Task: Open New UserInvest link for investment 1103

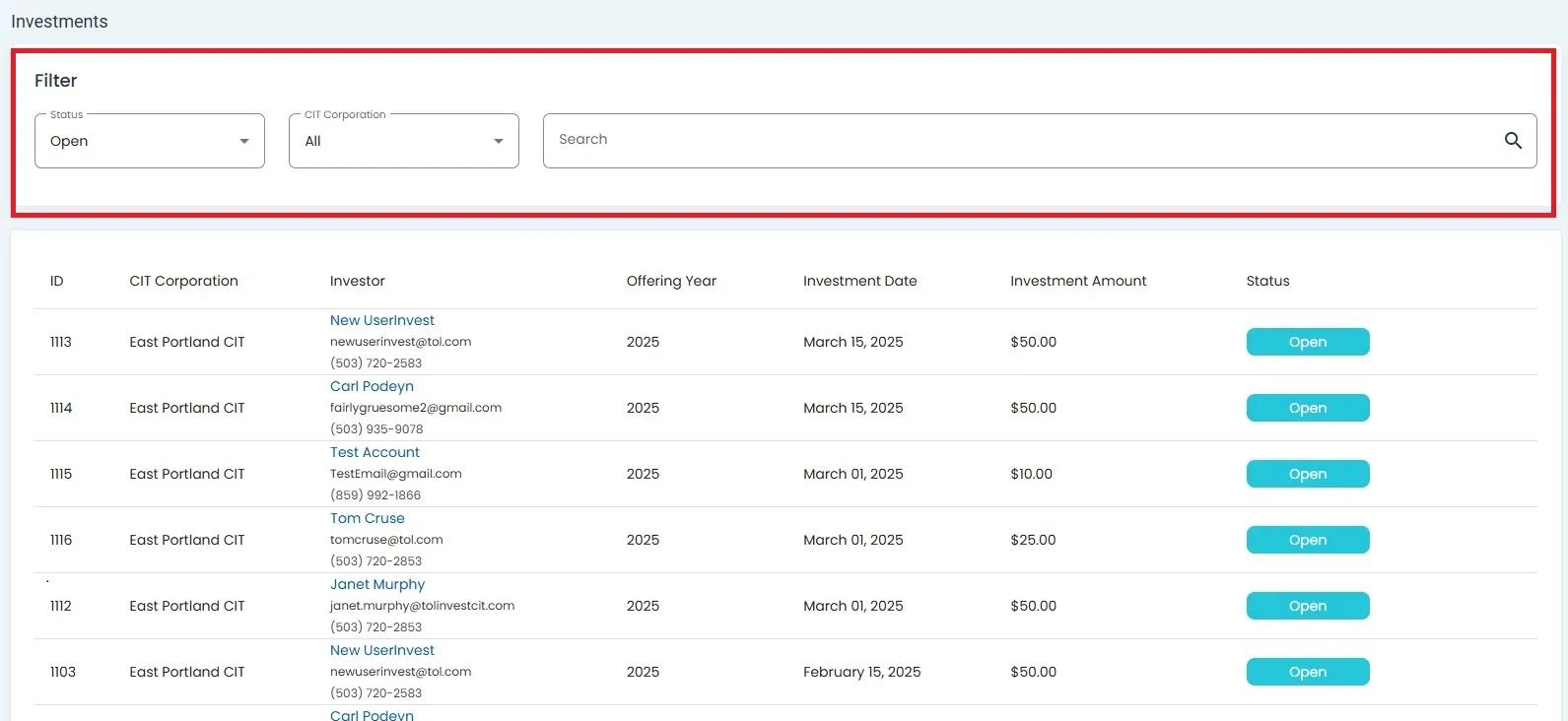Action: pyautogui.click(x=381, y=650)
